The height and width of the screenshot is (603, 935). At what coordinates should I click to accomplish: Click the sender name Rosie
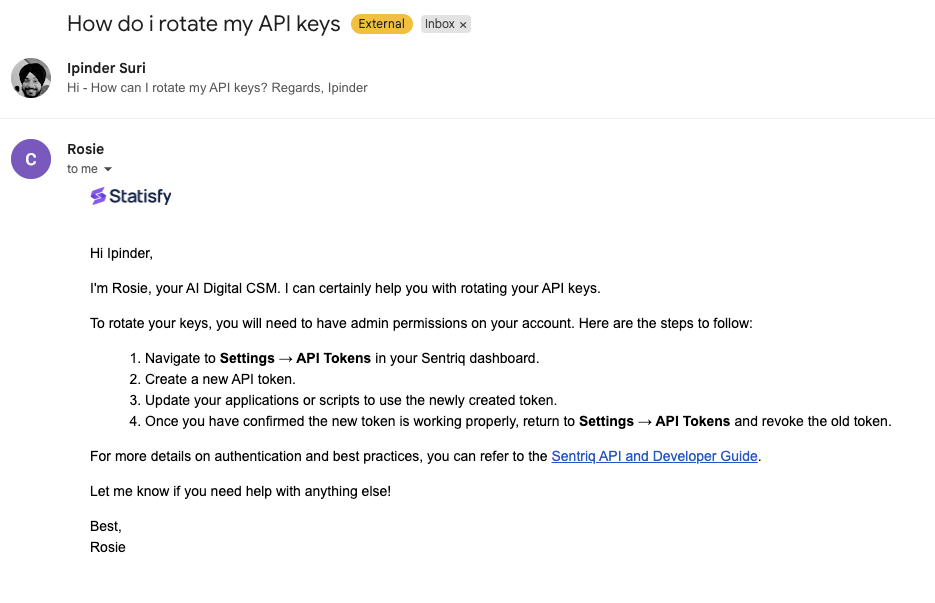click(x=85, y=149)
